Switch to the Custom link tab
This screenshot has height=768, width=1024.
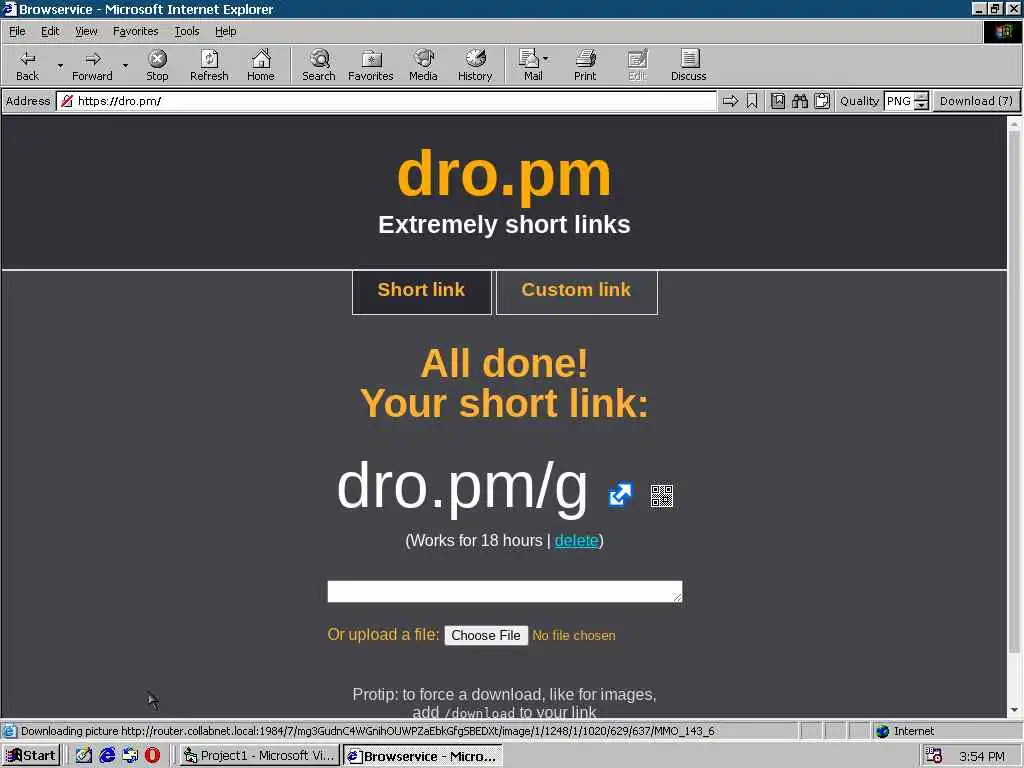576,291
